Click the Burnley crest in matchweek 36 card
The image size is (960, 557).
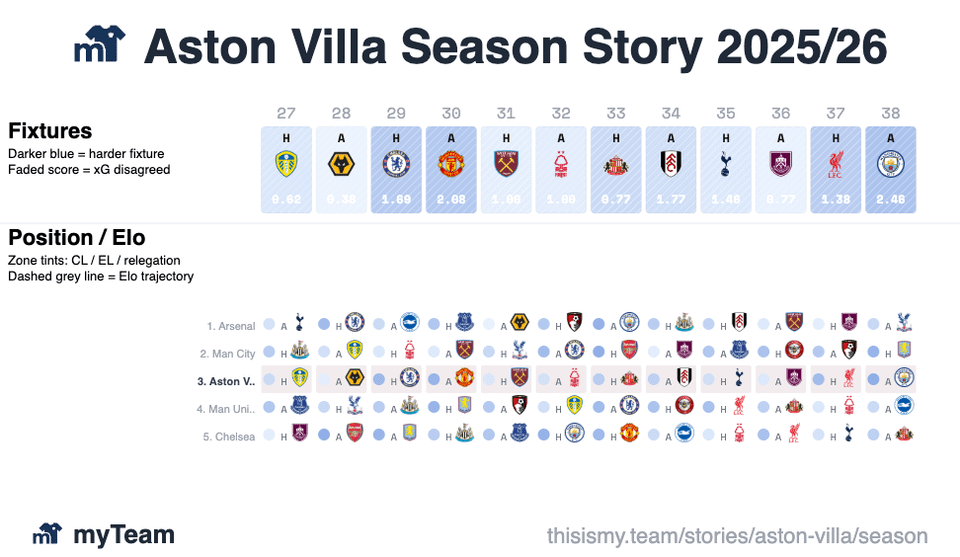pos(781,165)
